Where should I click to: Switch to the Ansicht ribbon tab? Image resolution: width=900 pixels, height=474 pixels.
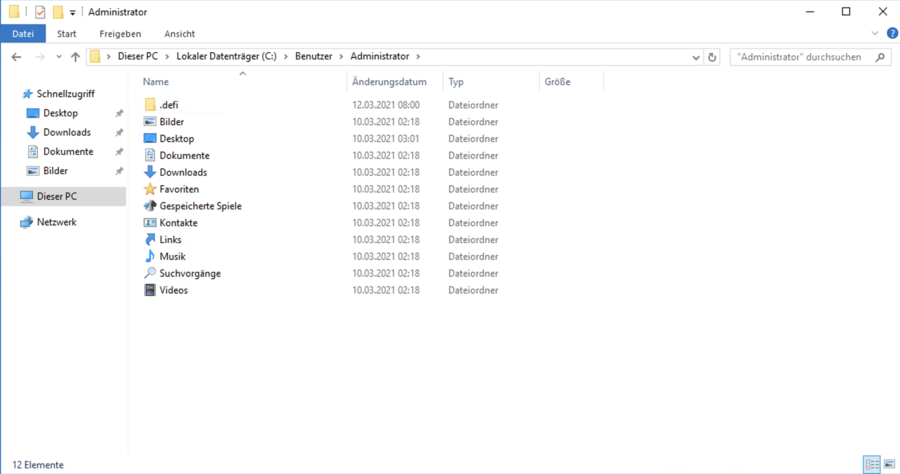[179, 33]
